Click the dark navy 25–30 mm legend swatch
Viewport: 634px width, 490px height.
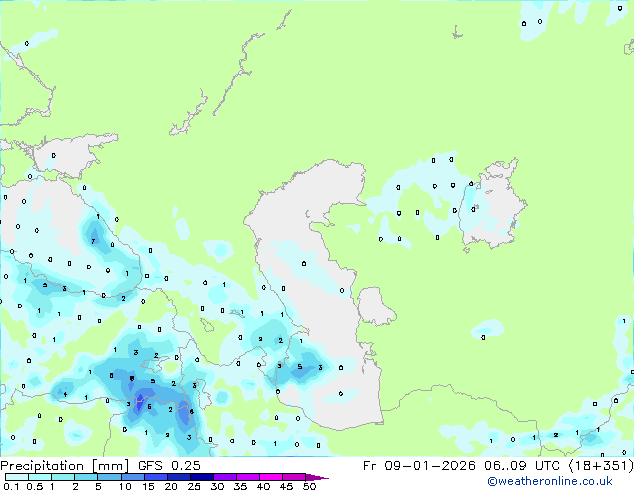(x=202, y=477)
